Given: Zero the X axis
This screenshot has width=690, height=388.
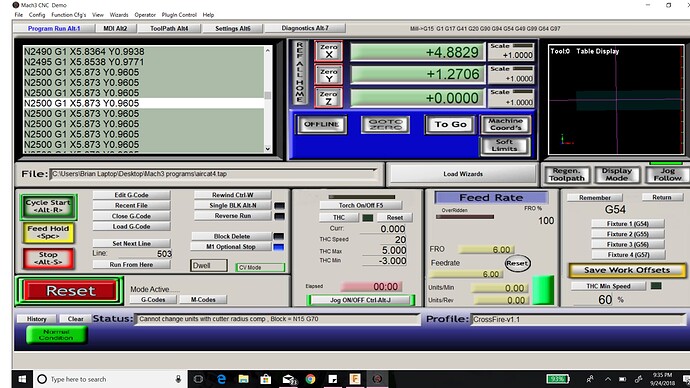Looking at the screenshot, I should pyautogui.click(x=328, y=51).
